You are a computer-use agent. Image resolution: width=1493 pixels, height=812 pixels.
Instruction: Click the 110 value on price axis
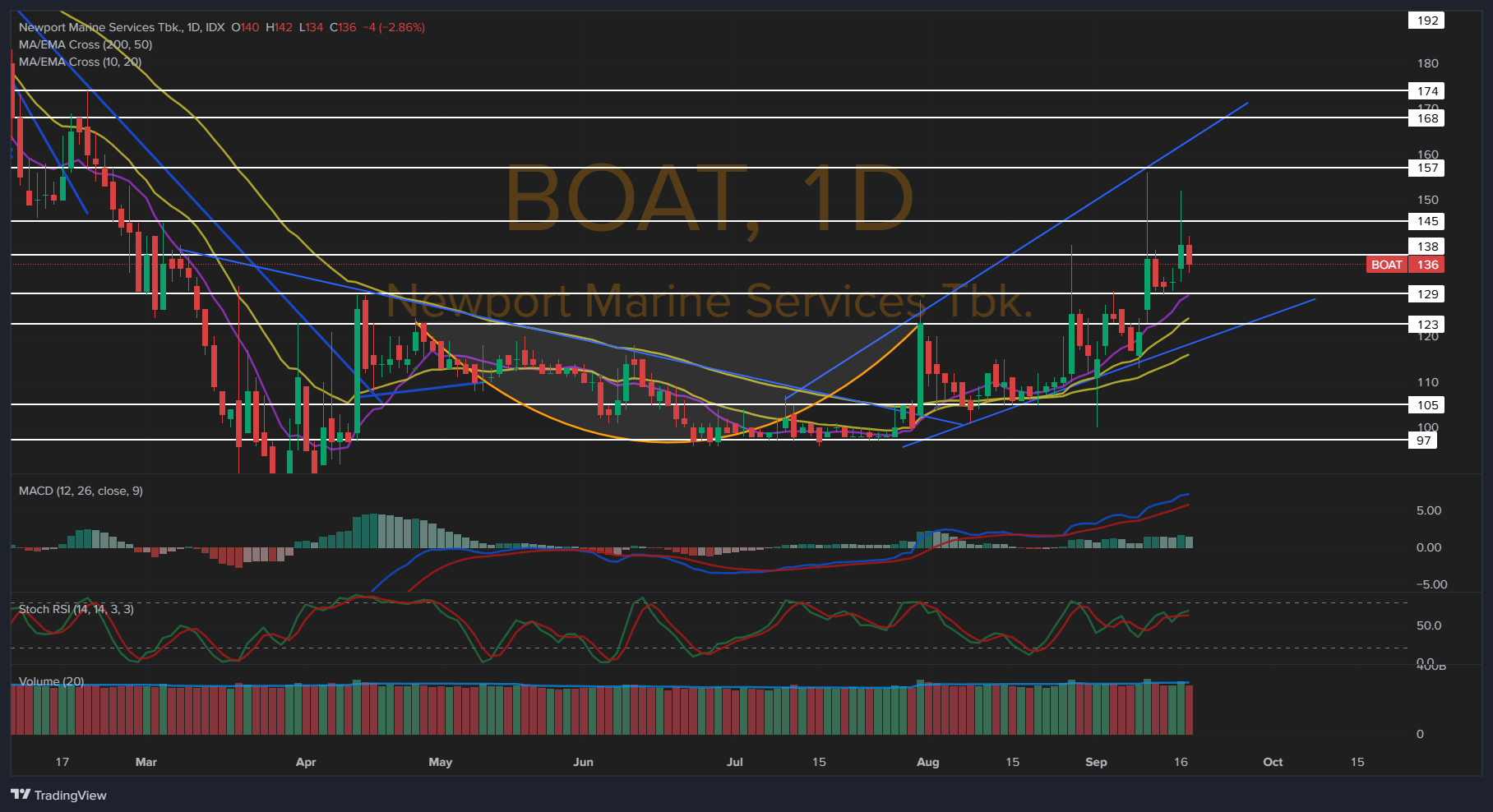[1428, 382]
